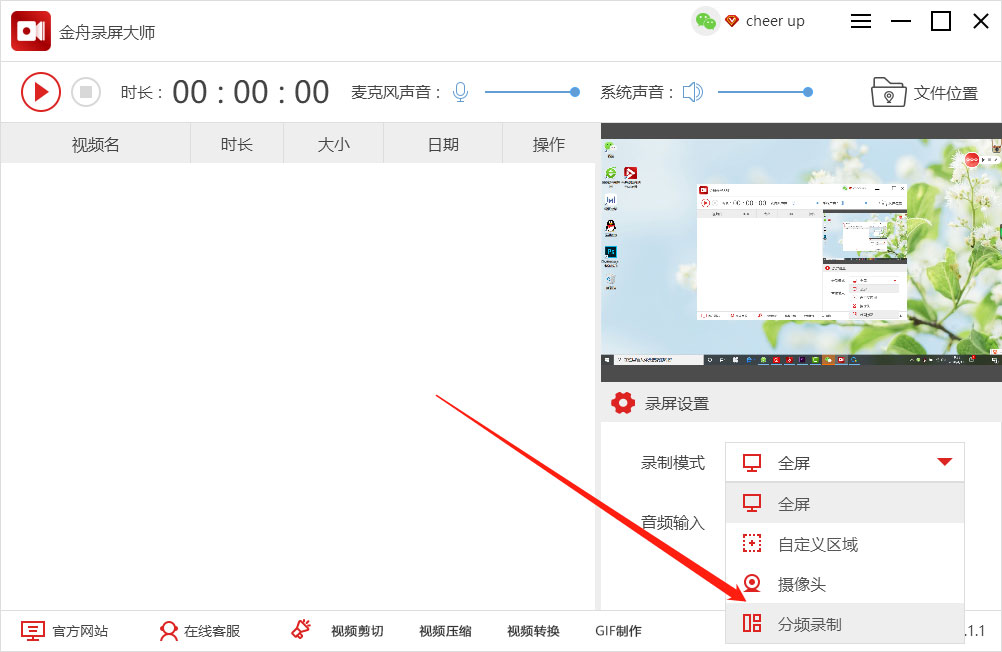Mute the microphone

point(459,91)
